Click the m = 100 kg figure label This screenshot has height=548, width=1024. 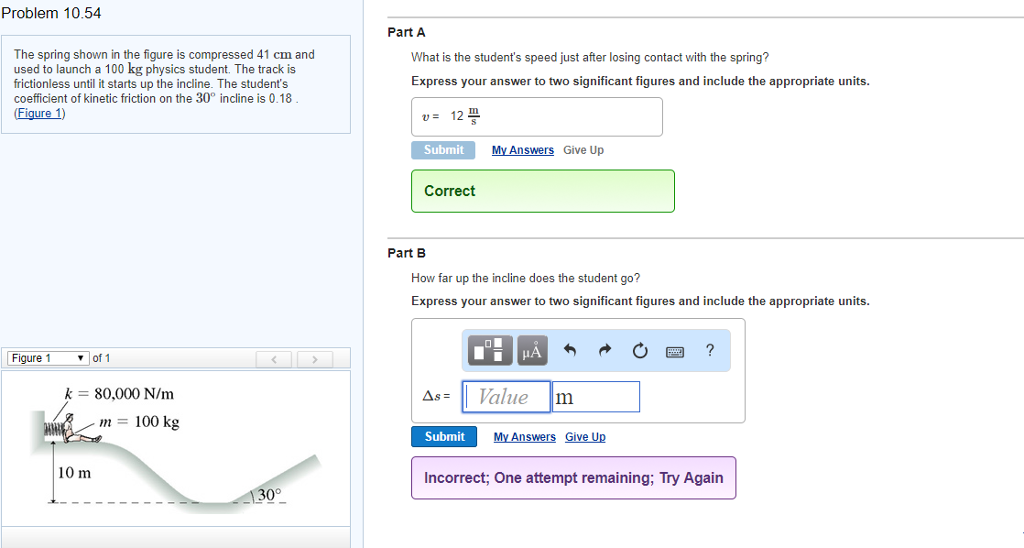point(139,422)
